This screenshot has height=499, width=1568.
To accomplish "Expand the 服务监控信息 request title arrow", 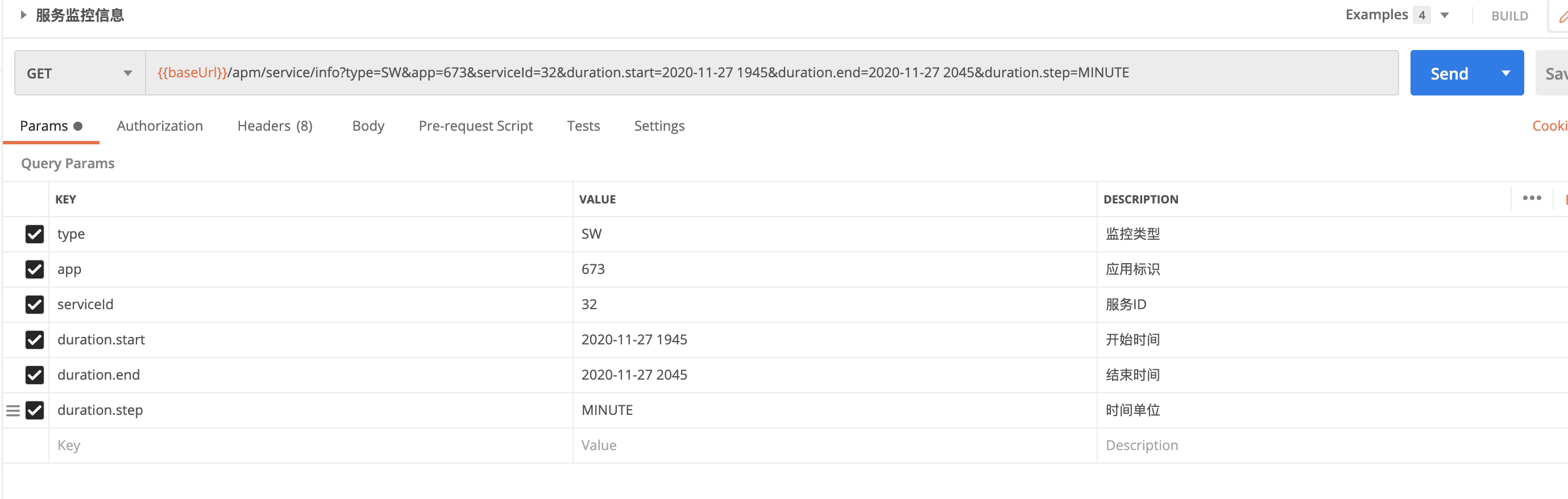I will (x=23, y=15).
